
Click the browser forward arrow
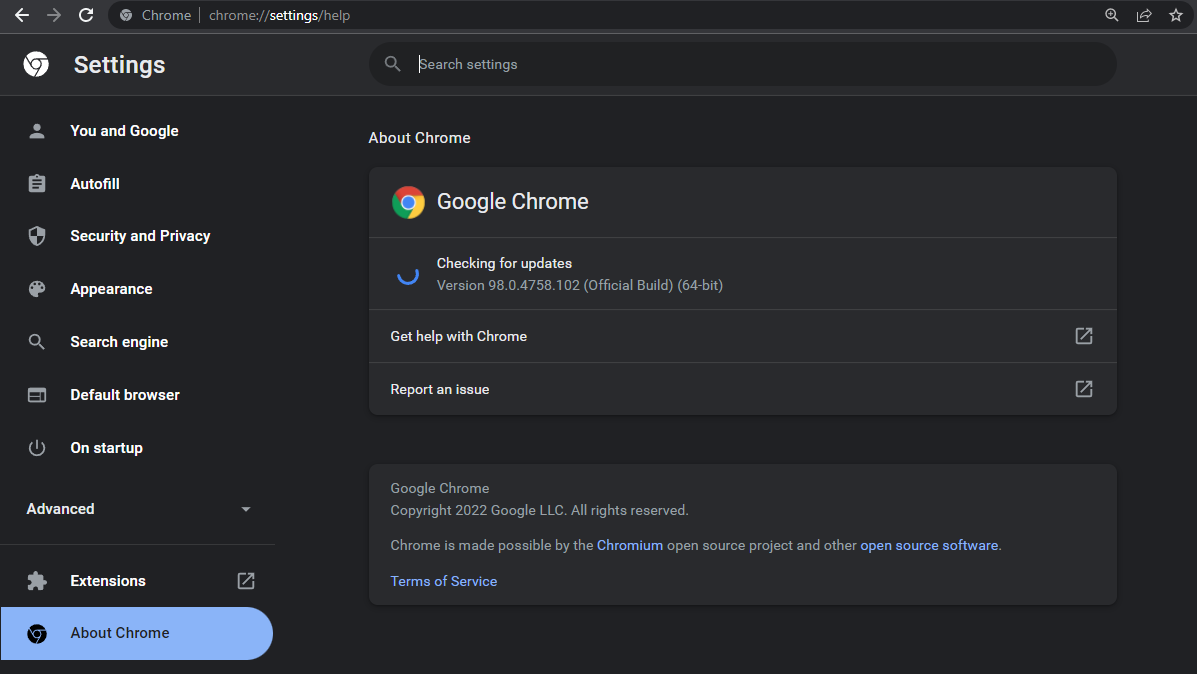pos(53,15)
